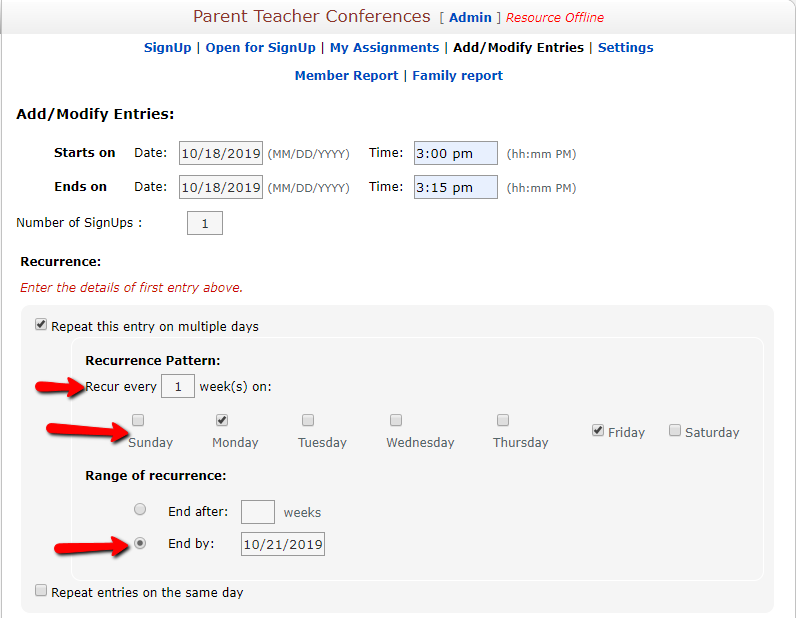Click the Number of SignUps field

205,223
